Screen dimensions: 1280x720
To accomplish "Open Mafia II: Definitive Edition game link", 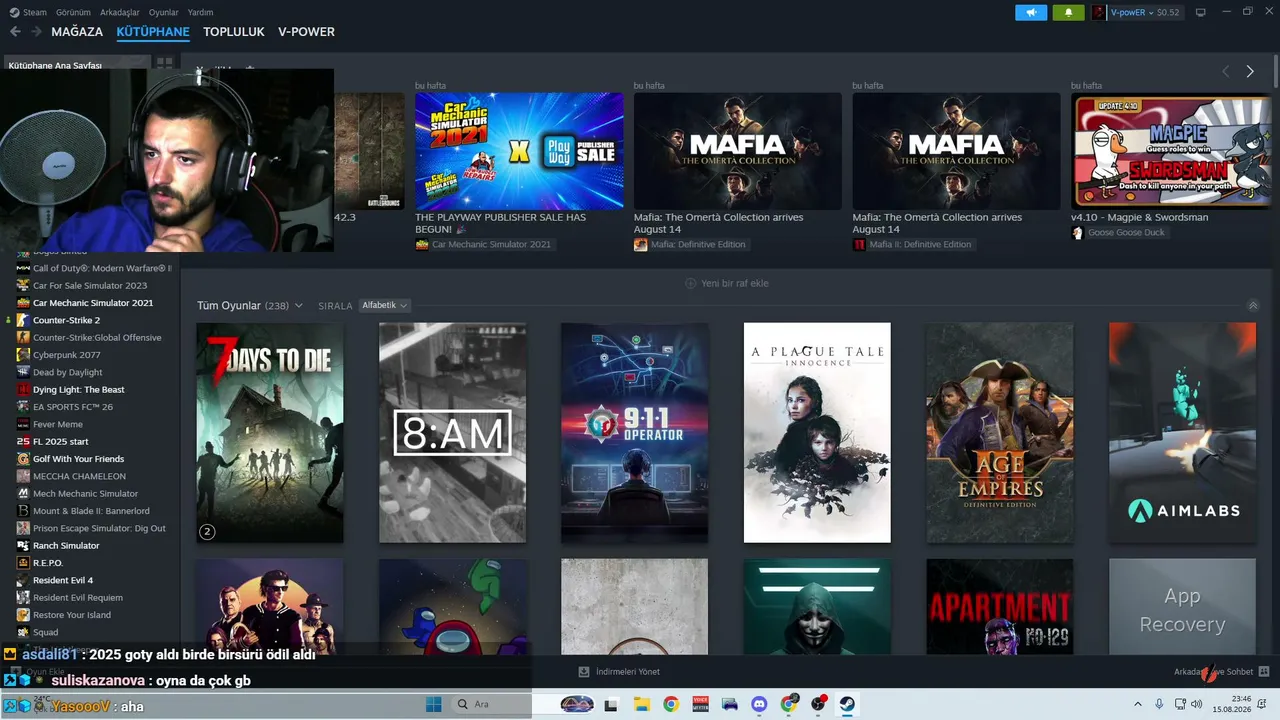I will (912, 244).
